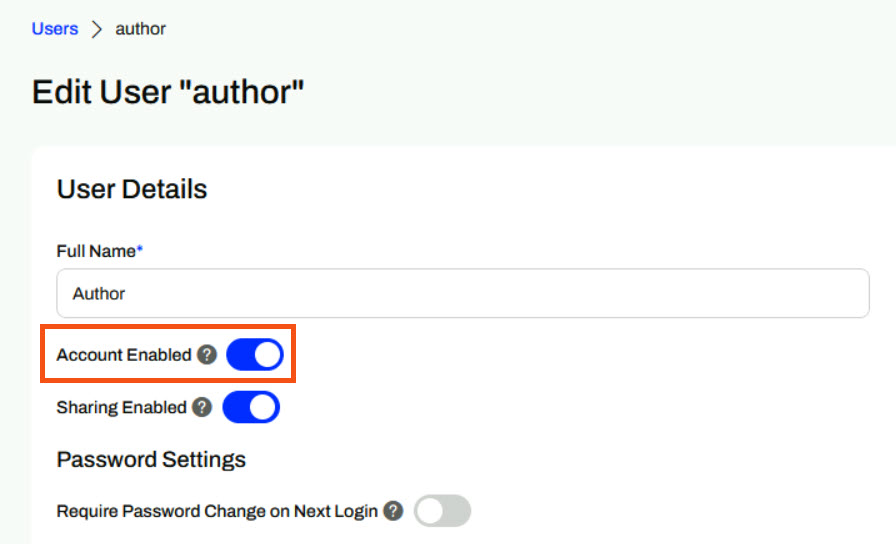
Task: Click the "Author" text in the name box
Action: pyautogui.click(x=99, y=293)
